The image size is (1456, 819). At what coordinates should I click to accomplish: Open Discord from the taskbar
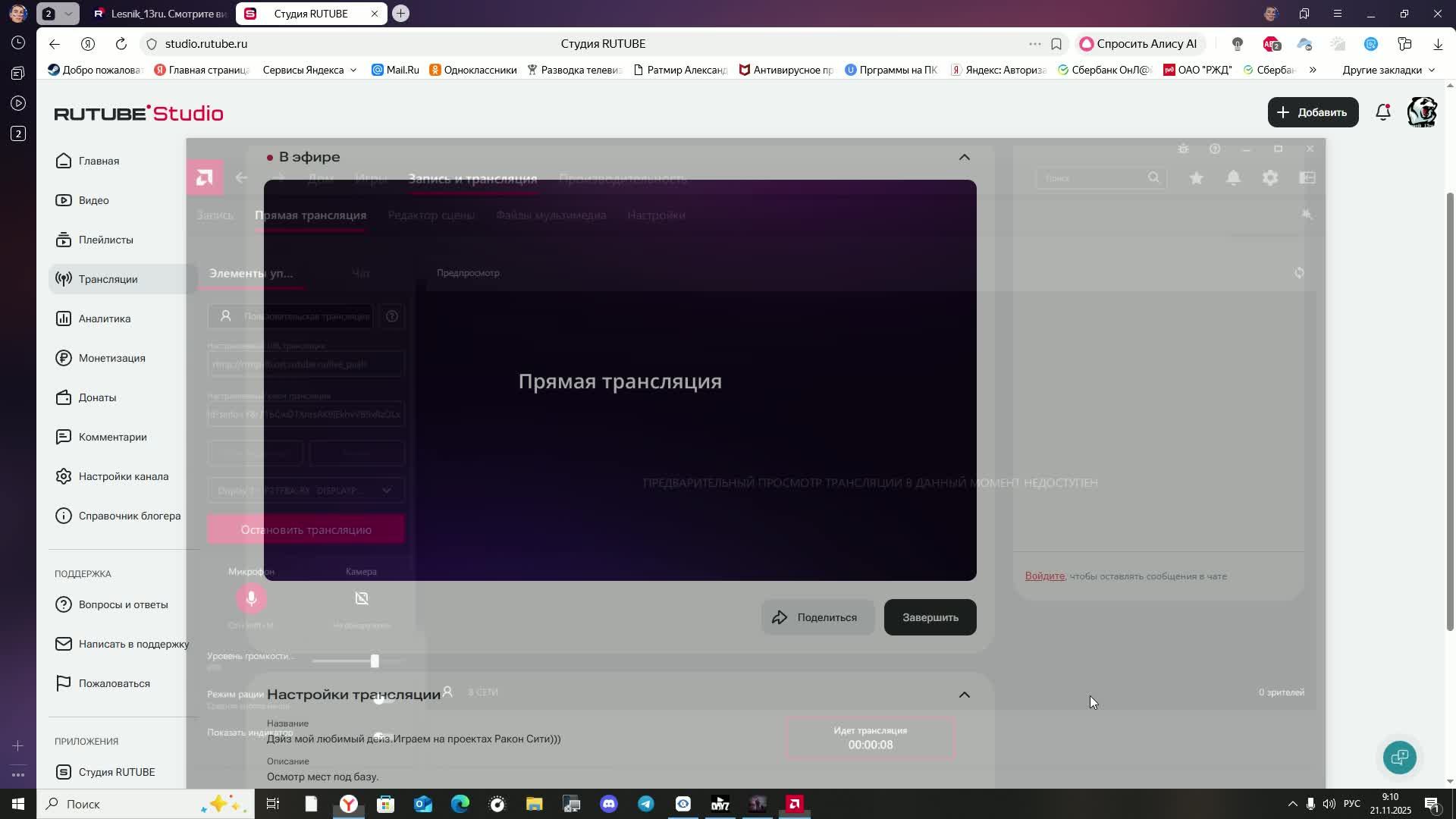point(609,804)
